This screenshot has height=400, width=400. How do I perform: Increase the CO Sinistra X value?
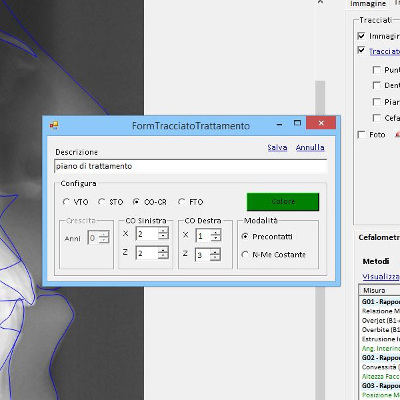click(x=163, y=231)
